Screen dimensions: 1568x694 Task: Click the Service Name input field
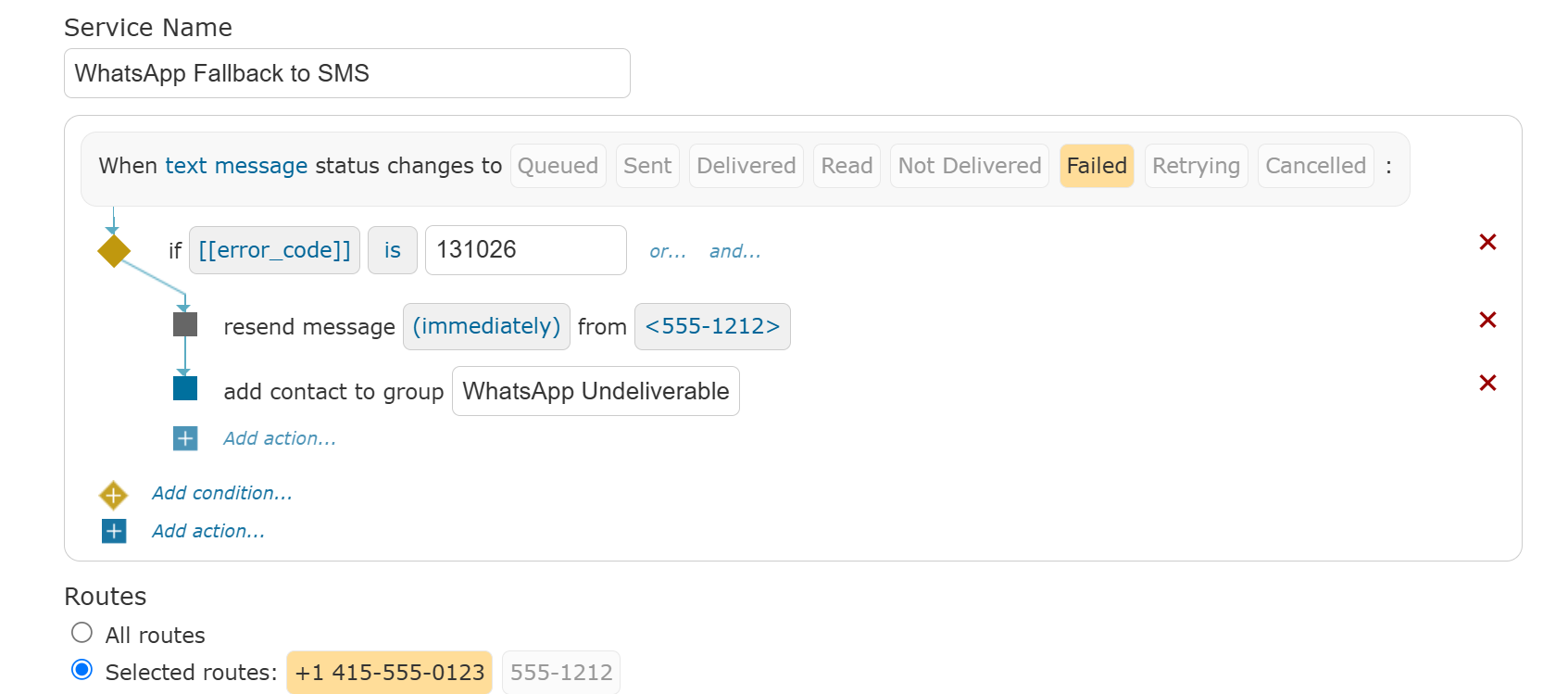[347, 73]
